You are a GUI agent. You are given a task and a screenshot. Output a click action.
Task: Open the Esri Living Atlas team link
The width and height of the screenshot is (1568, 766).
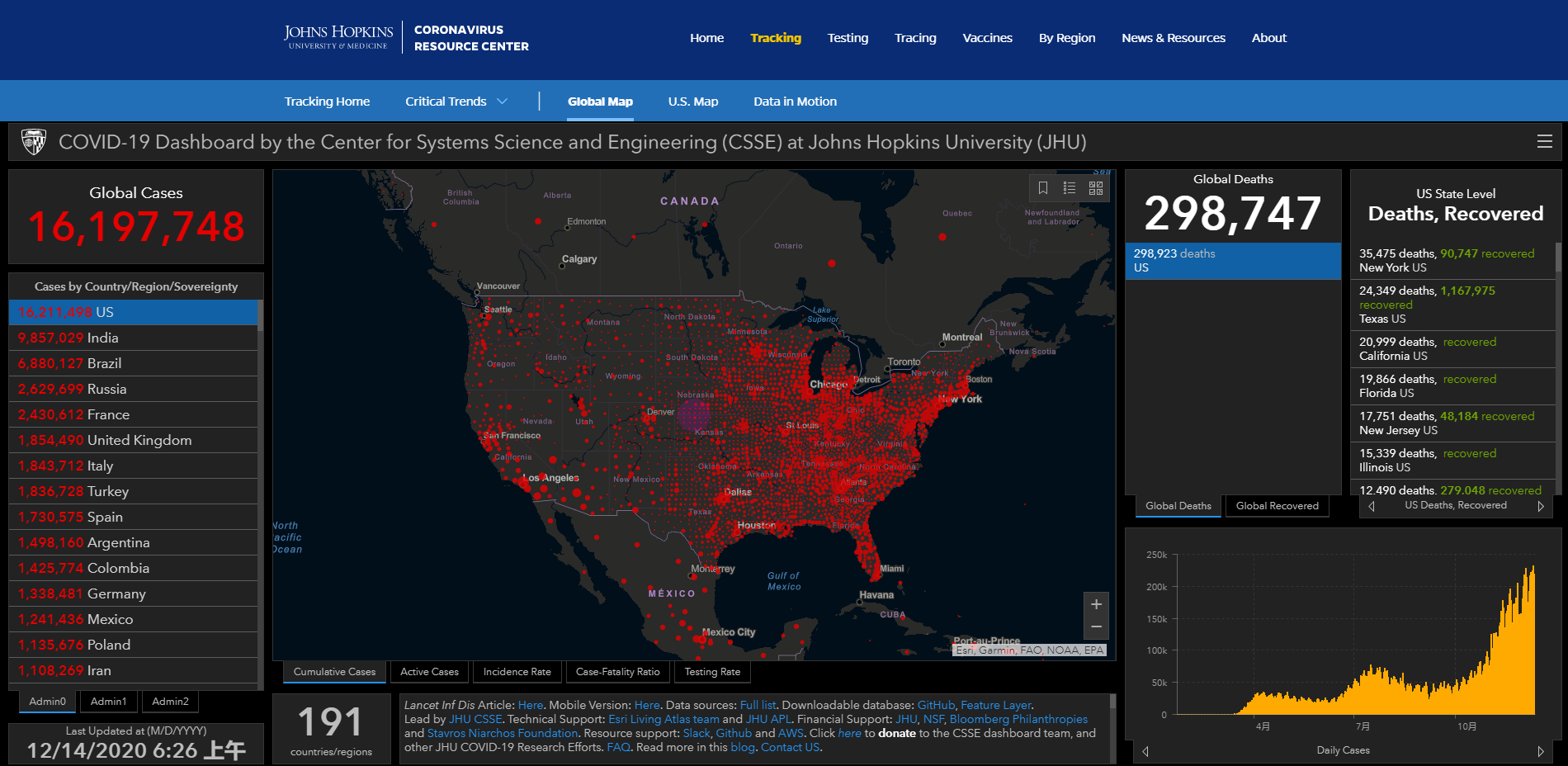pos(664,719)
